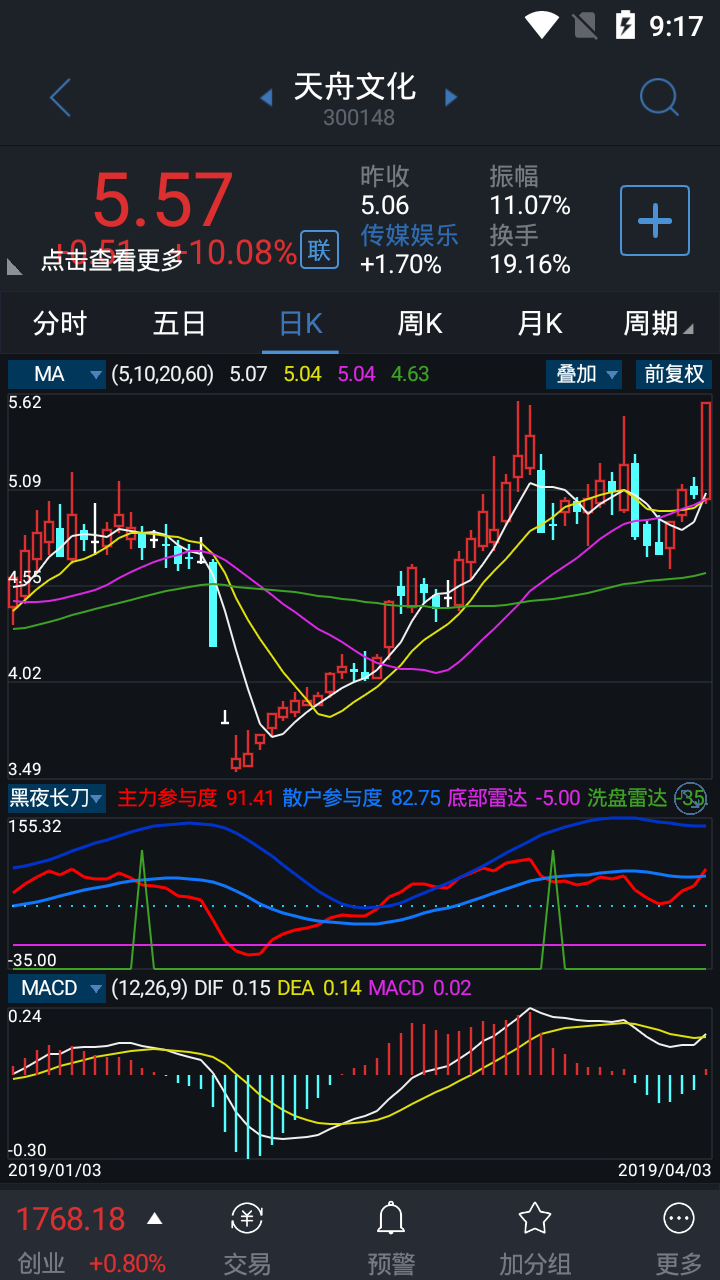The image size is (720, 1280).
Task: Go to next stock arrow
Action: 451,97
